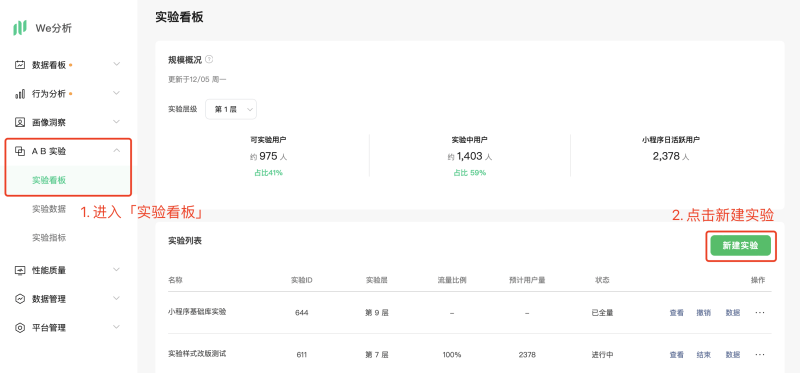Click the We分析 green logo icon
800x373 pixels.
(20, 28)
